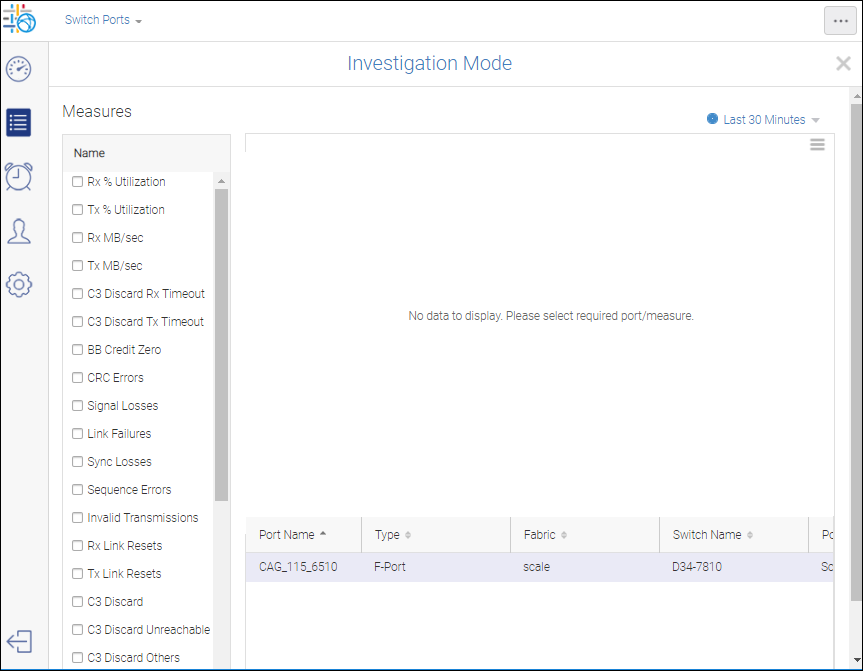Click the Name header in Measures

pyautogui.click(x=89, y=153)
